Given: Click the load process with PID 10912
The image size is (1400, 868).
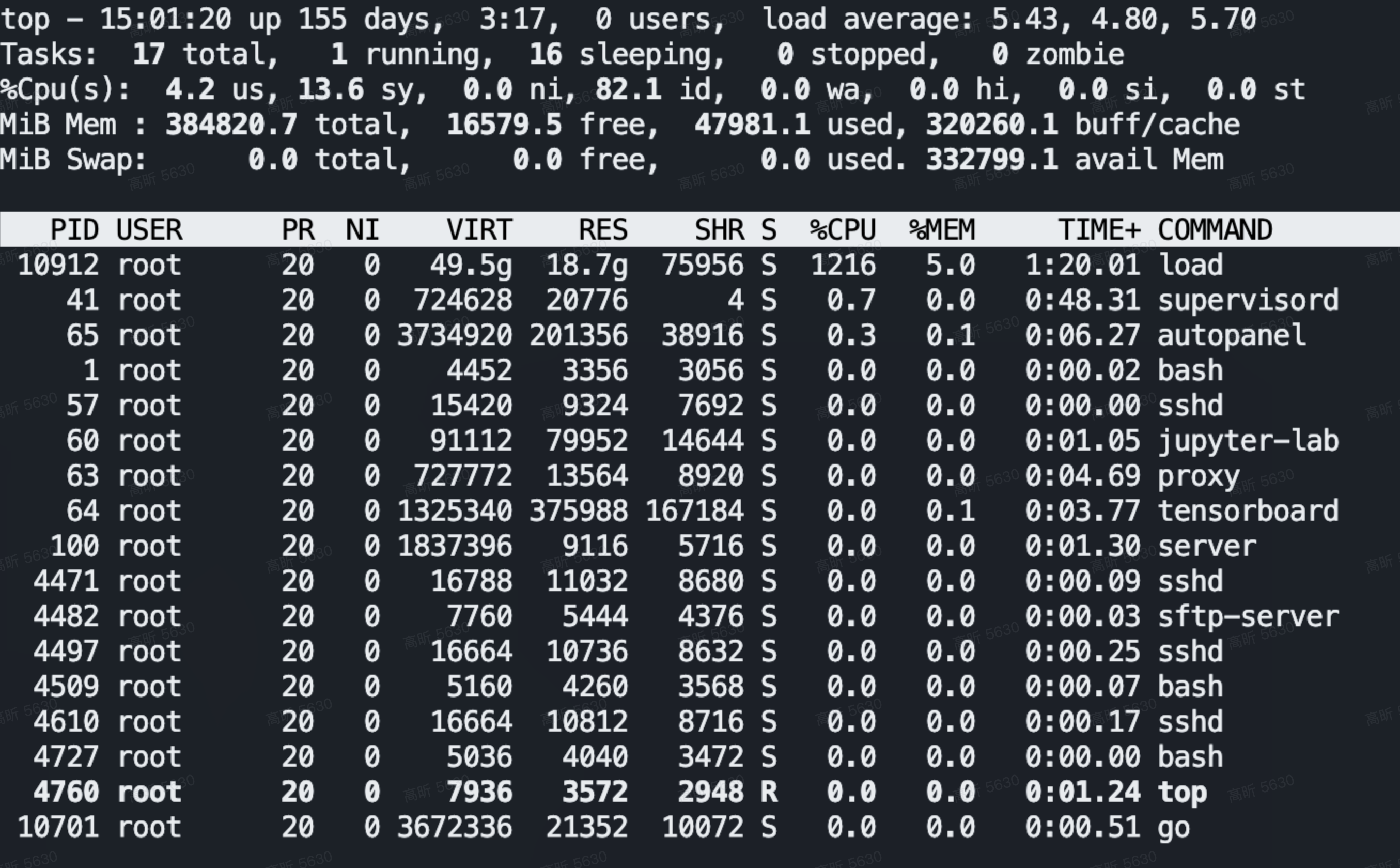Looking at the screenshot, I should 689,265.
